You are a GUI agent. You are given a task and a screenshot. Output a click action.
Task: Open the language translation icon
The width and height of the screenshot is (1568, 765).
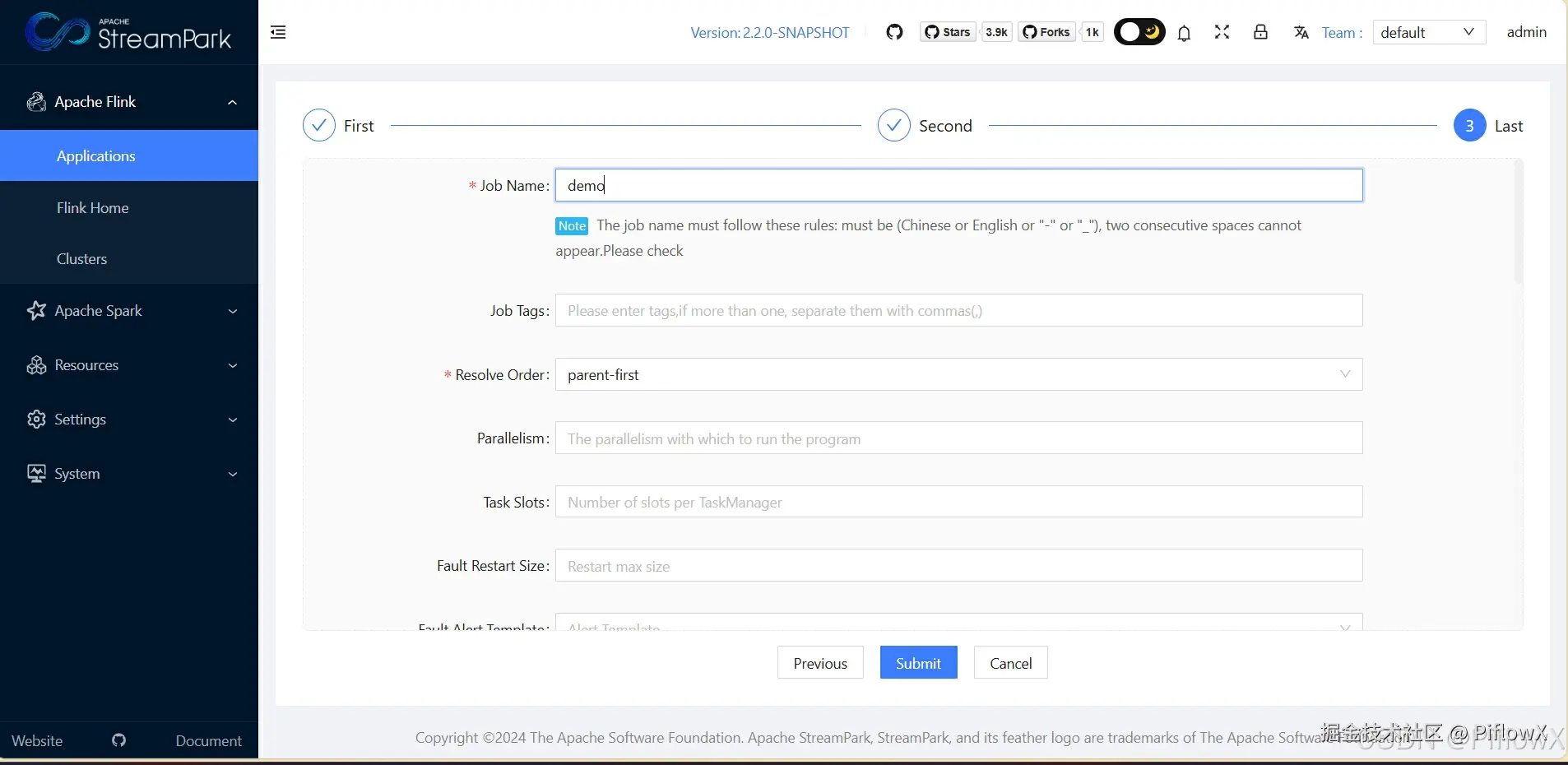click(1301, 32)
